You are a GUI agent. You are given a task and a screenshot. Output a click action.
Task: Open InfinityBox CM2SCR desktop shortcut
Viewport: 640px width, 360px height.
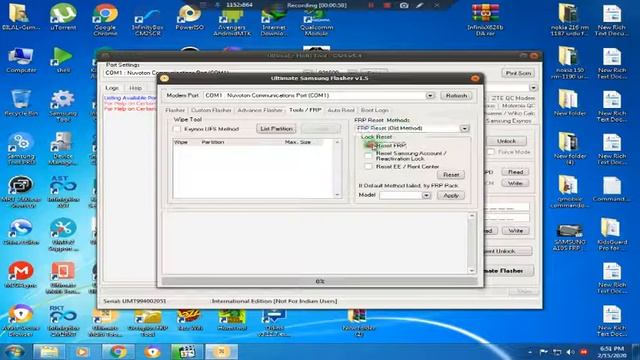[x=147, y=21]
